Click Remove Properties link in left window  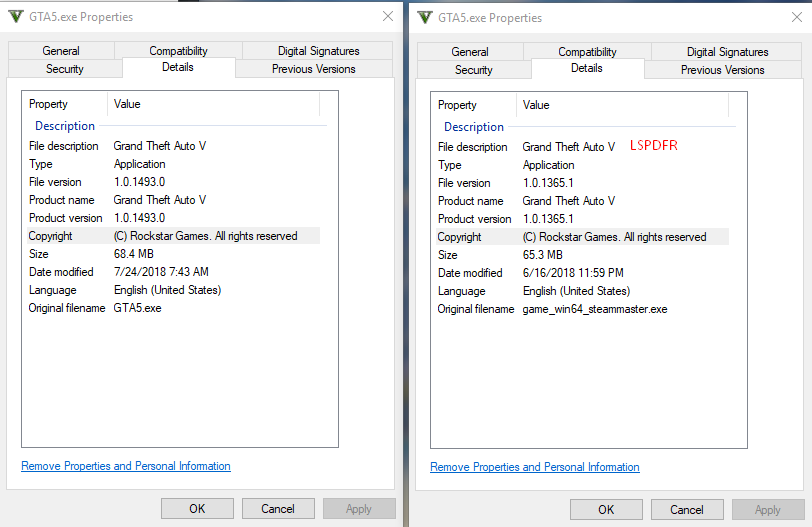(126, 466)
